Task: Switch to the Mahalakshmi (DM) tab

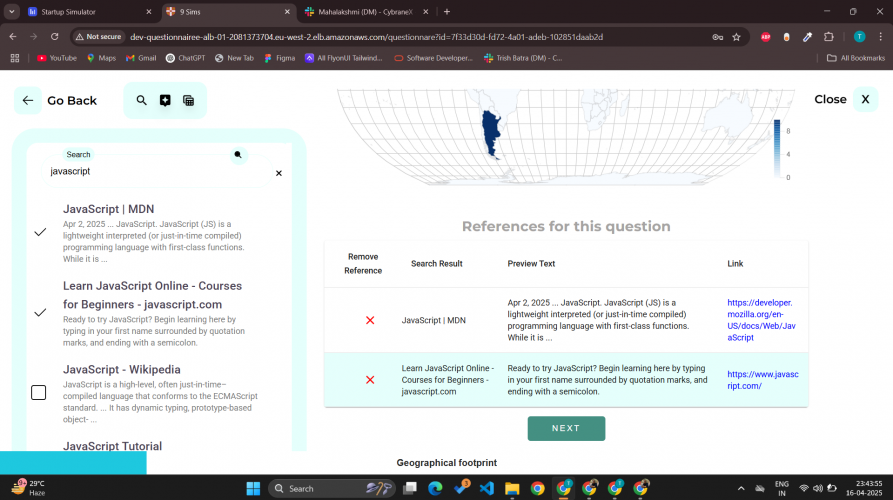Action: [x=366, y=11]
